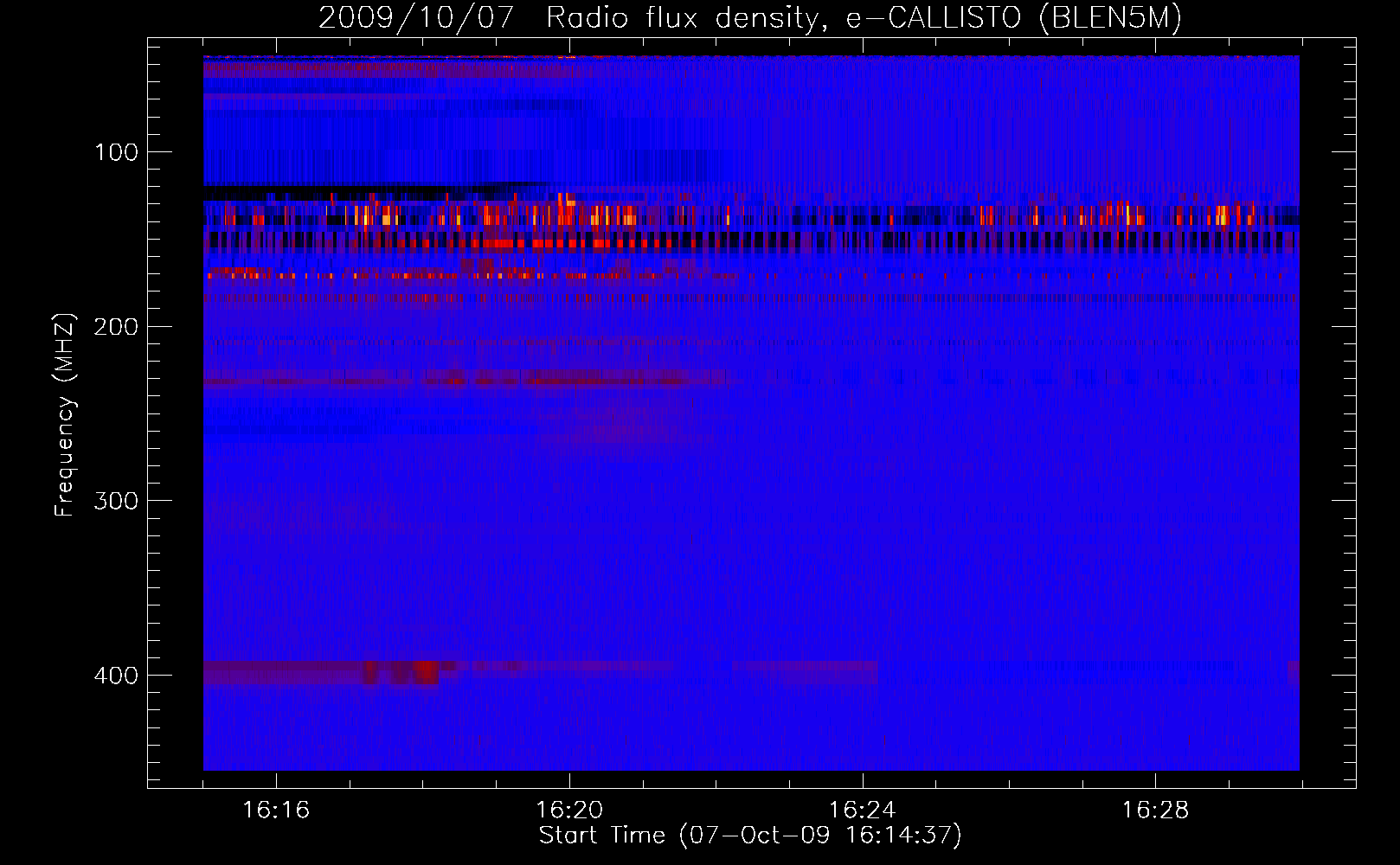Click the 16:28 time tick label
The image size is (1400, 865).
point(1156,810)
